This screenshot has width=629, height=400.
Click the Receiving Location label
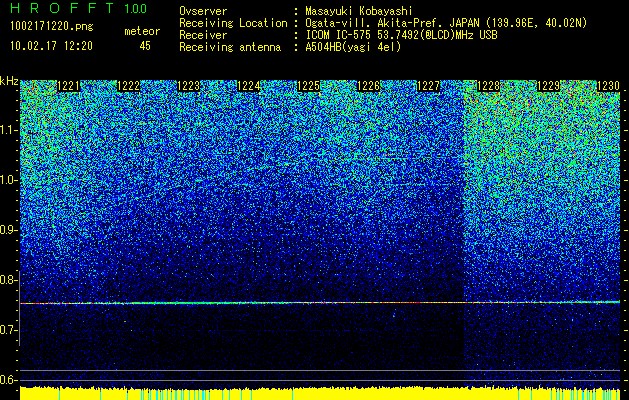tap(233, 23)
